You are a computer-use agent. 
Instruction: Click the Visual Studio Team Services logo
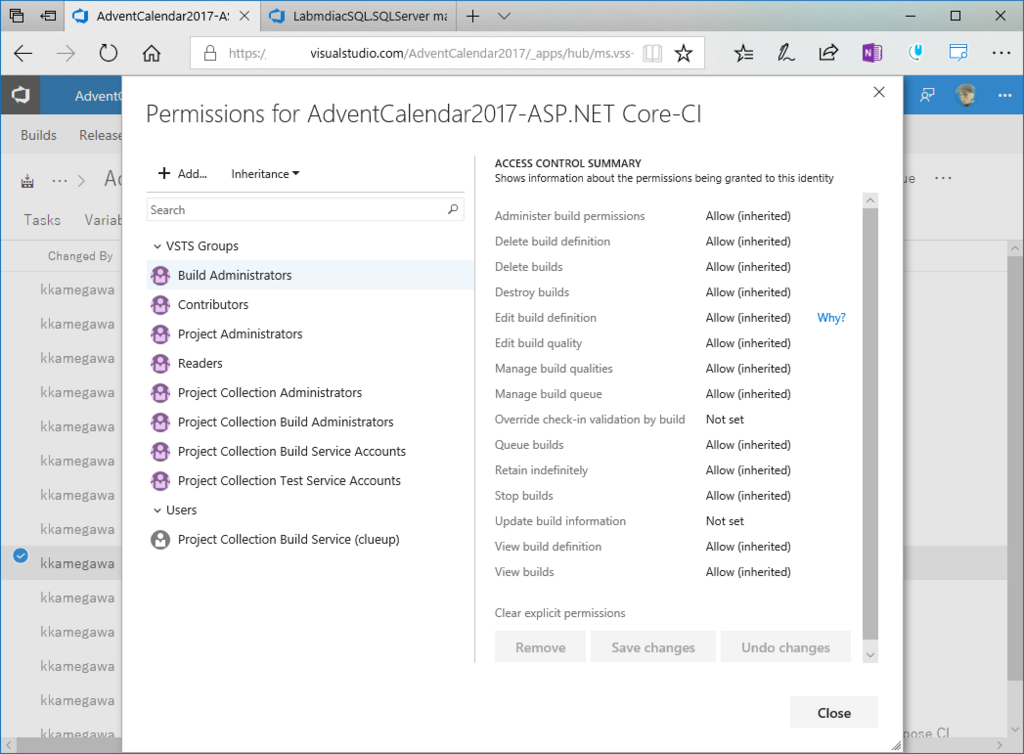click(x=20, y=95)
